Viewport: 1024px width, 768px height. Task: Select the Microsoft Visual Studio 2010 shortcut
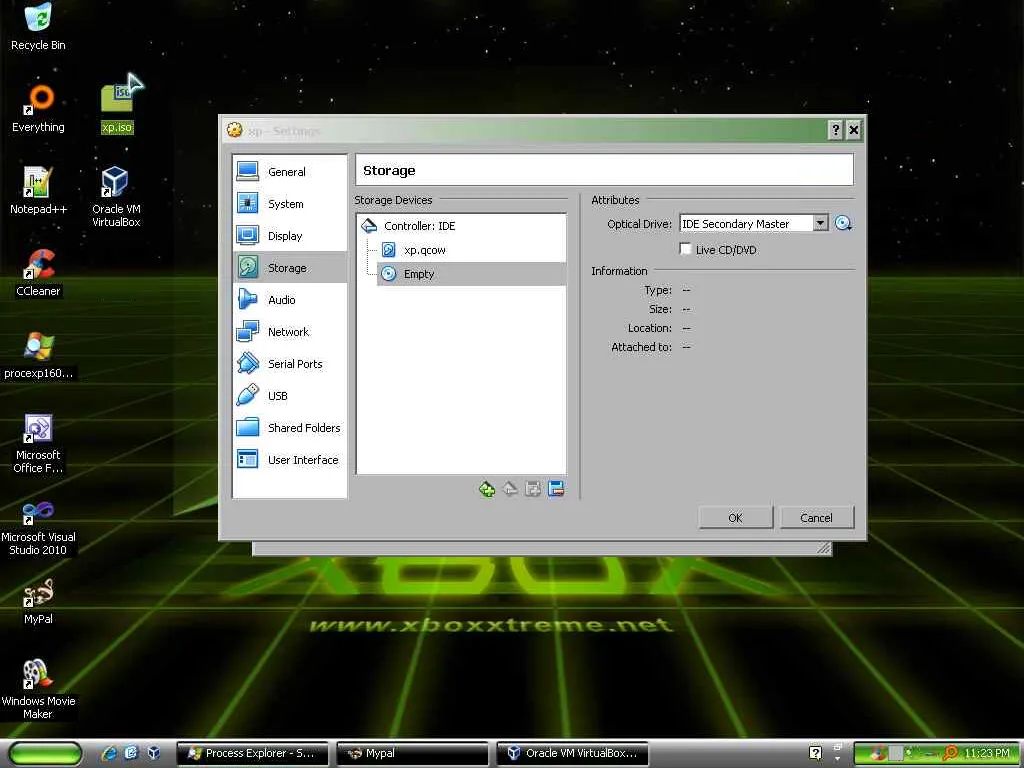coord(38,528)
